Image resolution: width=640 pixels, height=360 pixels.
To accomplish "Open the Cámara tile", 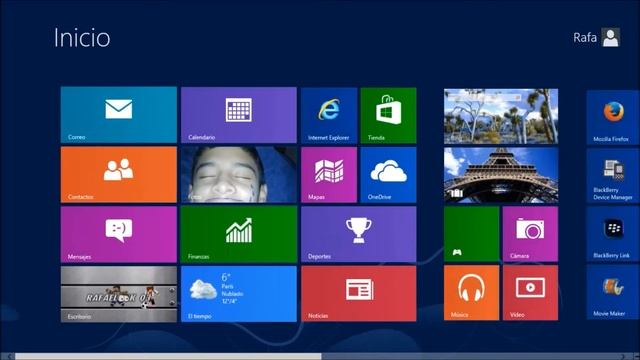I will [x=530, y=234].
